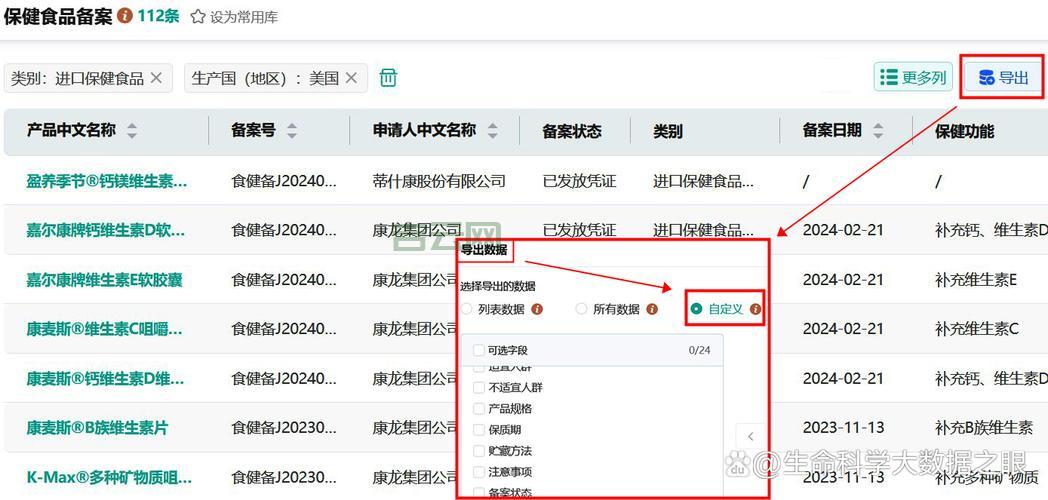Click 补充维生素C function cell

[x=976, y=329]
